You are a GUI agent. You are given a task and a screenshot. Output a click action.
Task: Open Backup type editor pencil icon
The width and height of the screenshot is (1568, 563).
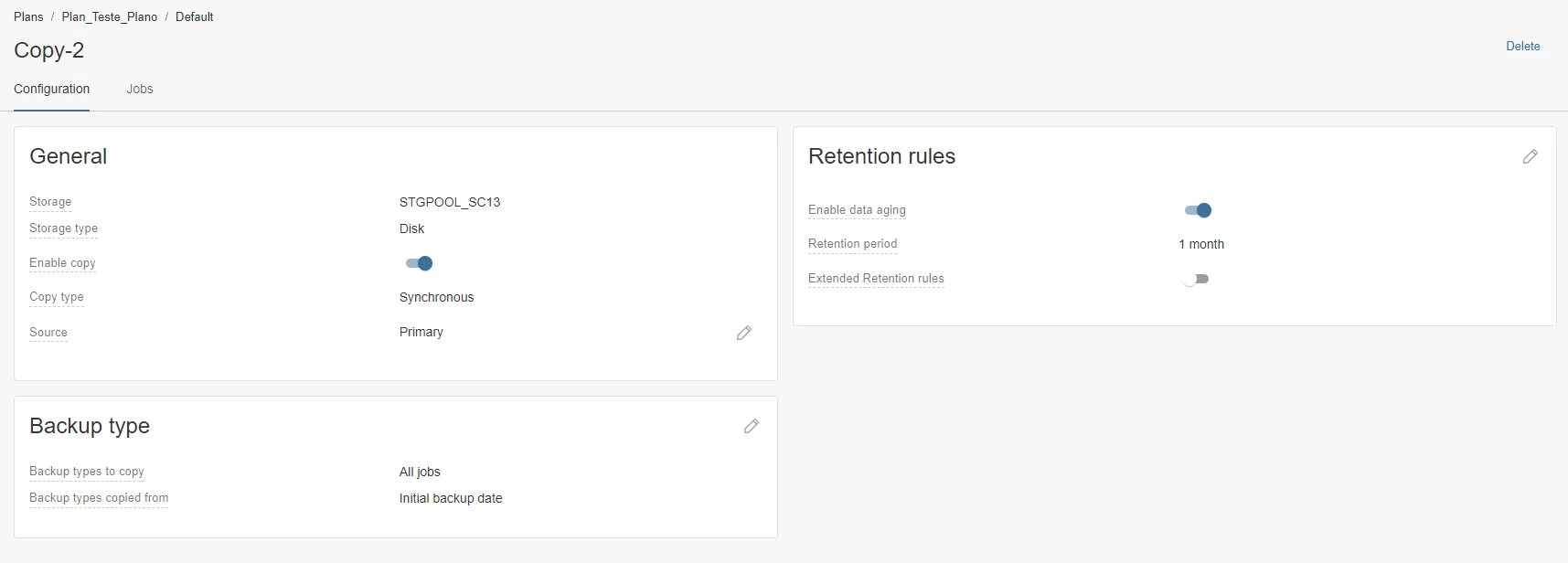coord(751,427)
